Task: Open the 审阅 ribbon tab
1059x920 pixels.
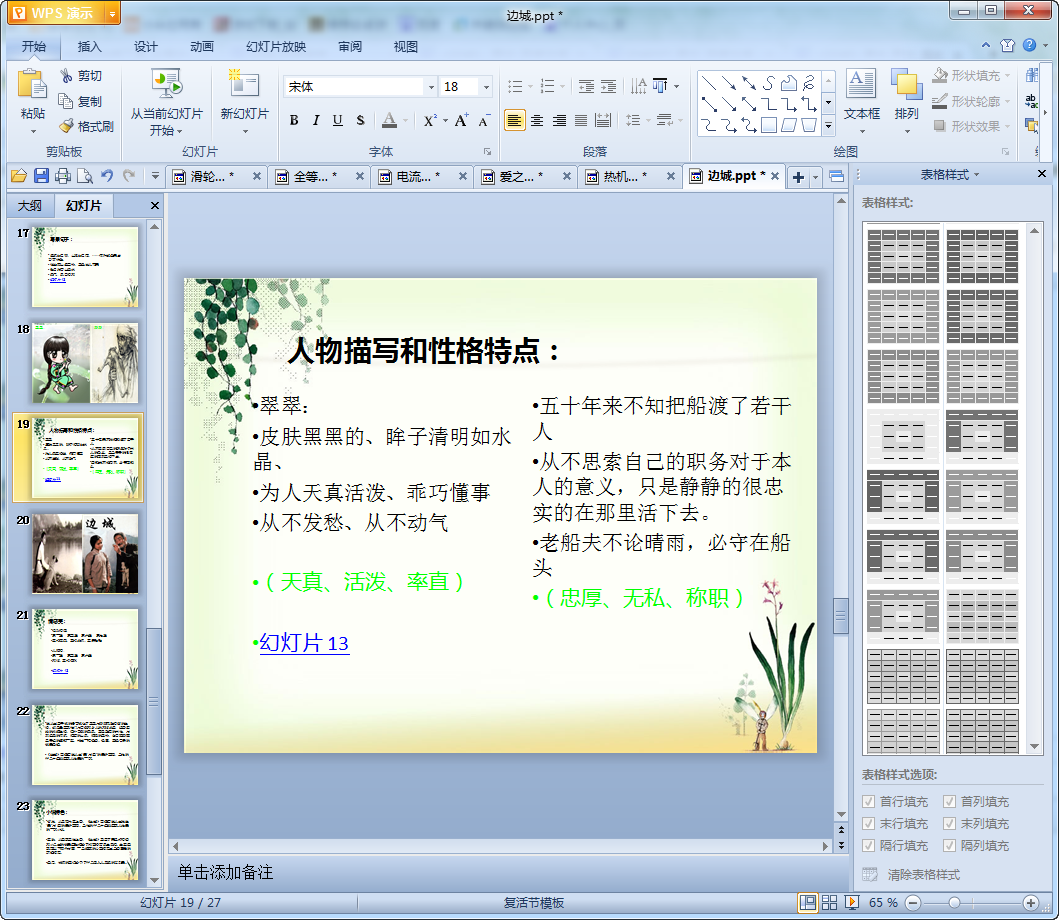Action: click(x=350, y=47)
